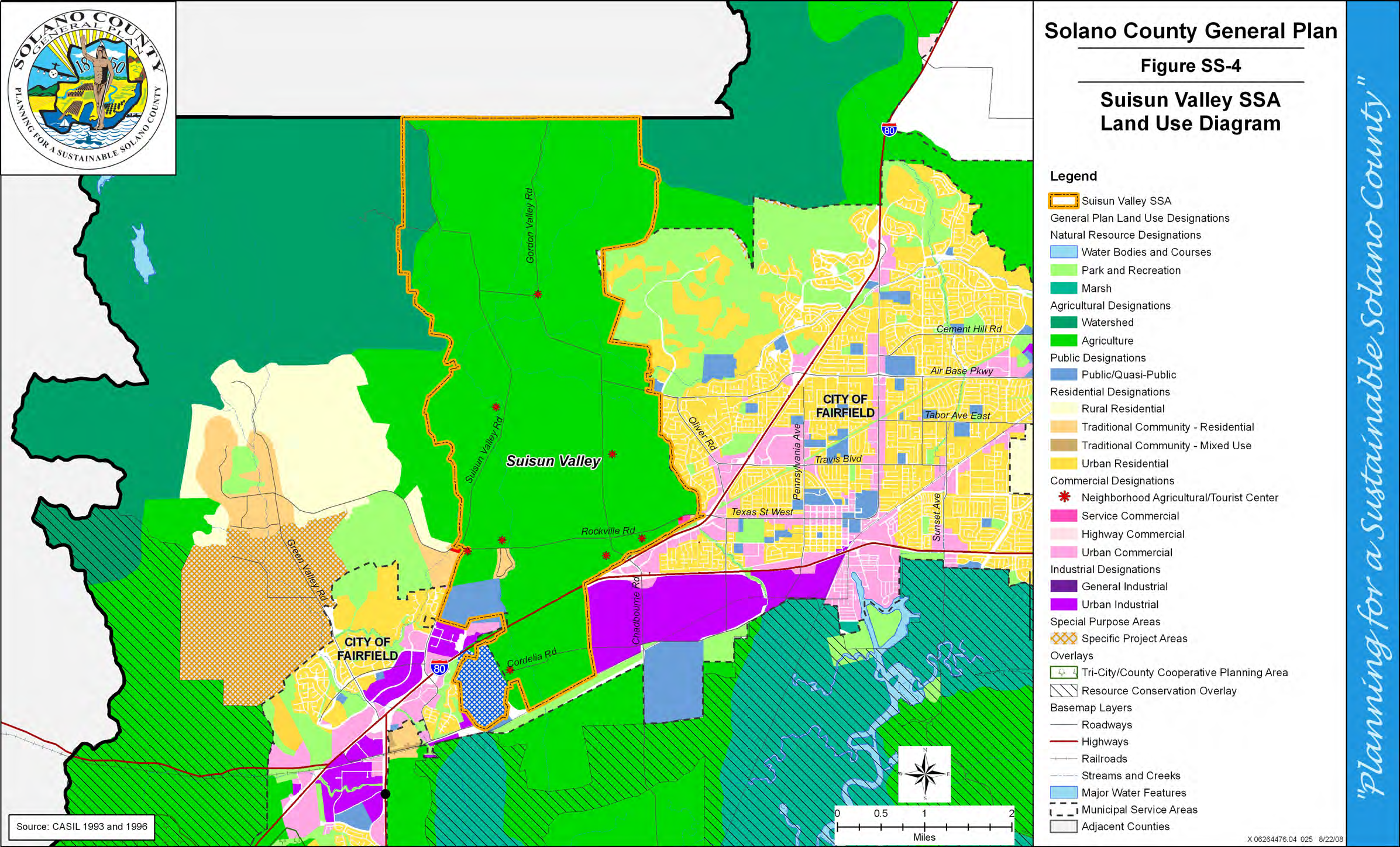Click the I-80 shield near Cordelia Rd
Viewport: 1400px width, 847px height.
(439, 668)
